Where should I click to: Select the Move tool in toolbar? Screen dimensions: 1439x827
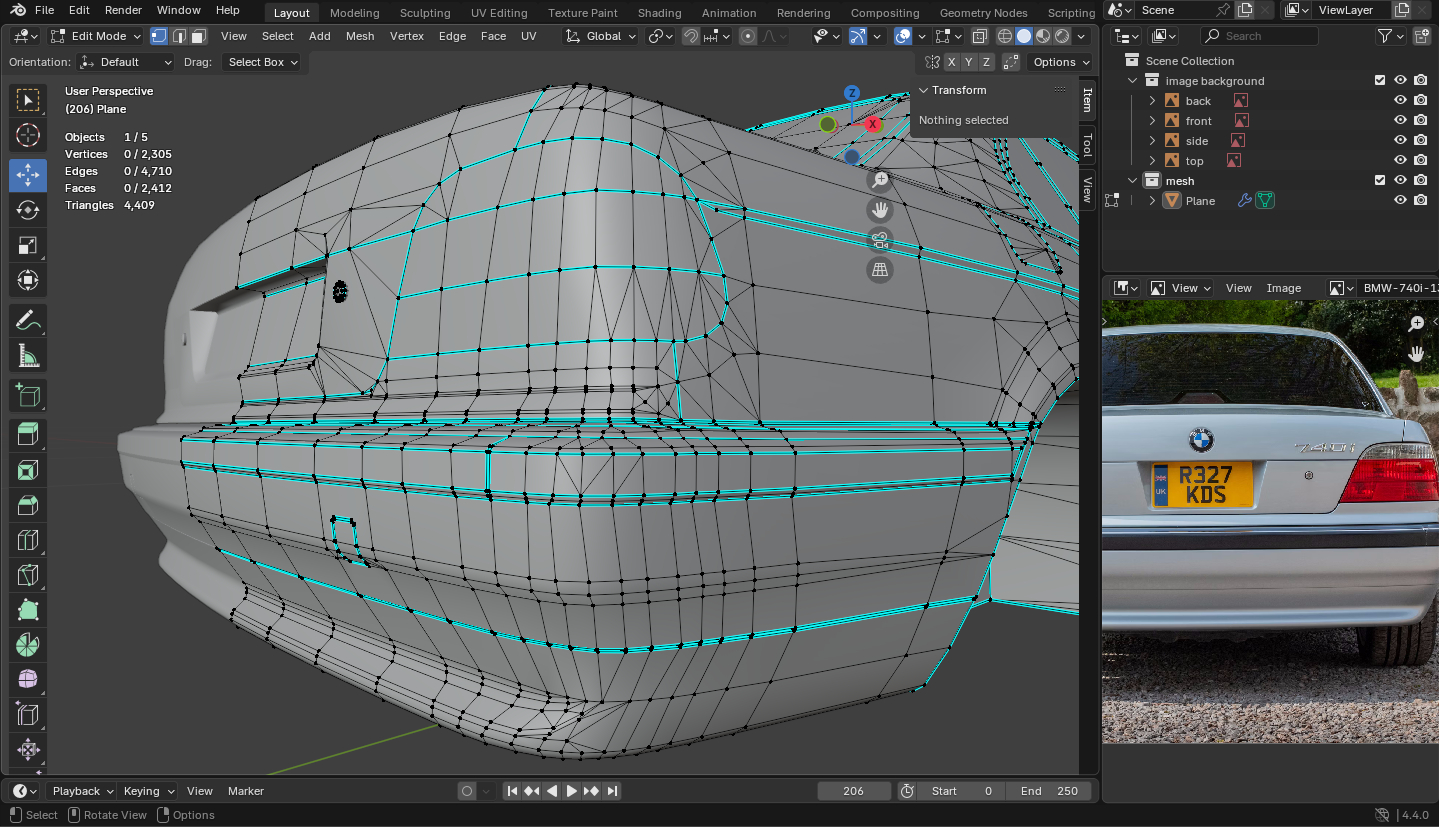coord(28,174)
